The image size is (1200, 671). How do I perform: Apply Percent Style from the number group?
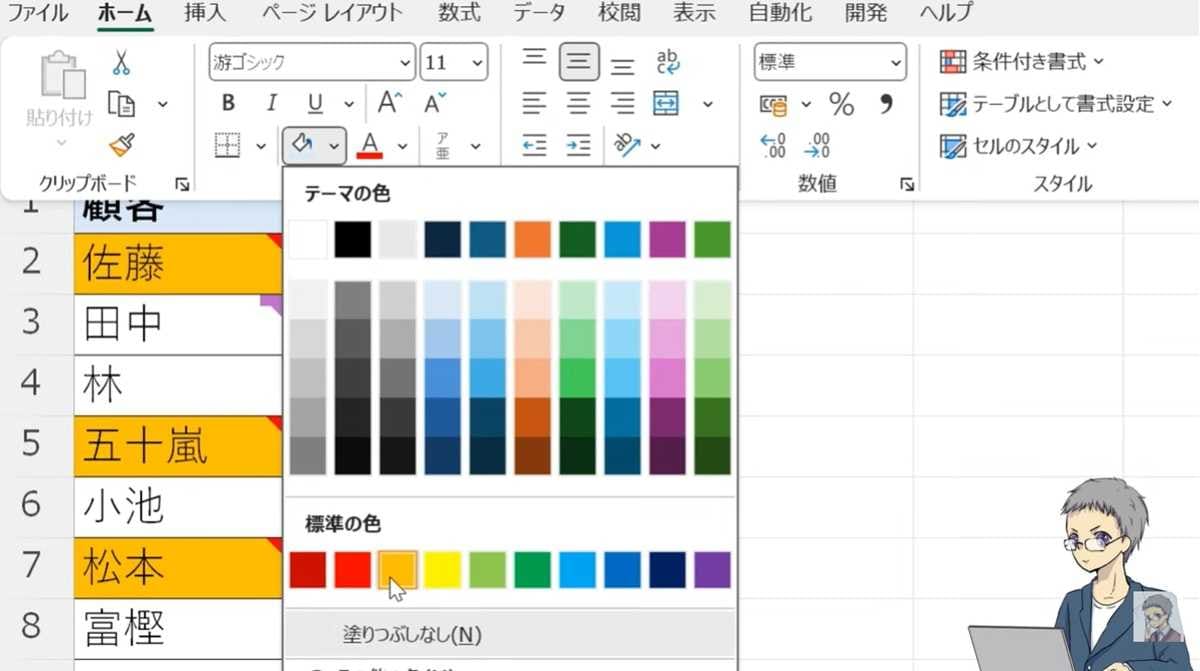[x=841, y=103]
